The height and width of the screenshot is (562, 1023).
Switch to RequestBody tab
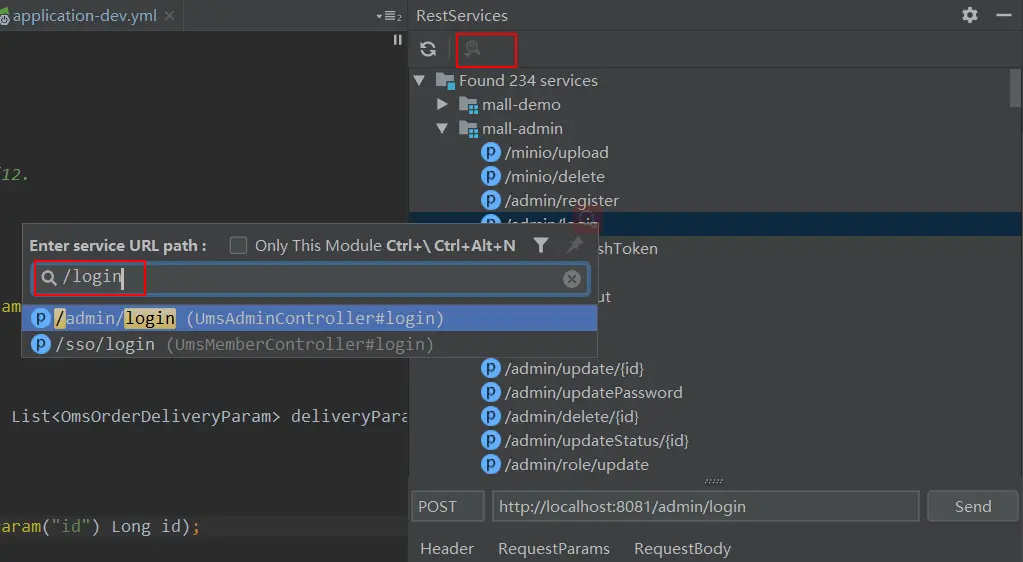(682, 549)
